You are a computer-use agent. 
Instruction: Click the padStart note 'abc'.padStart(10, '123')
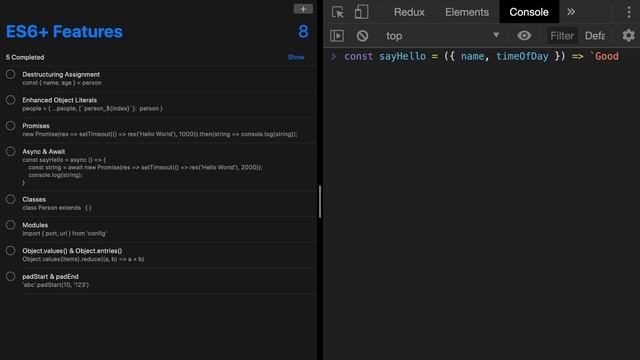click(56, 284)
